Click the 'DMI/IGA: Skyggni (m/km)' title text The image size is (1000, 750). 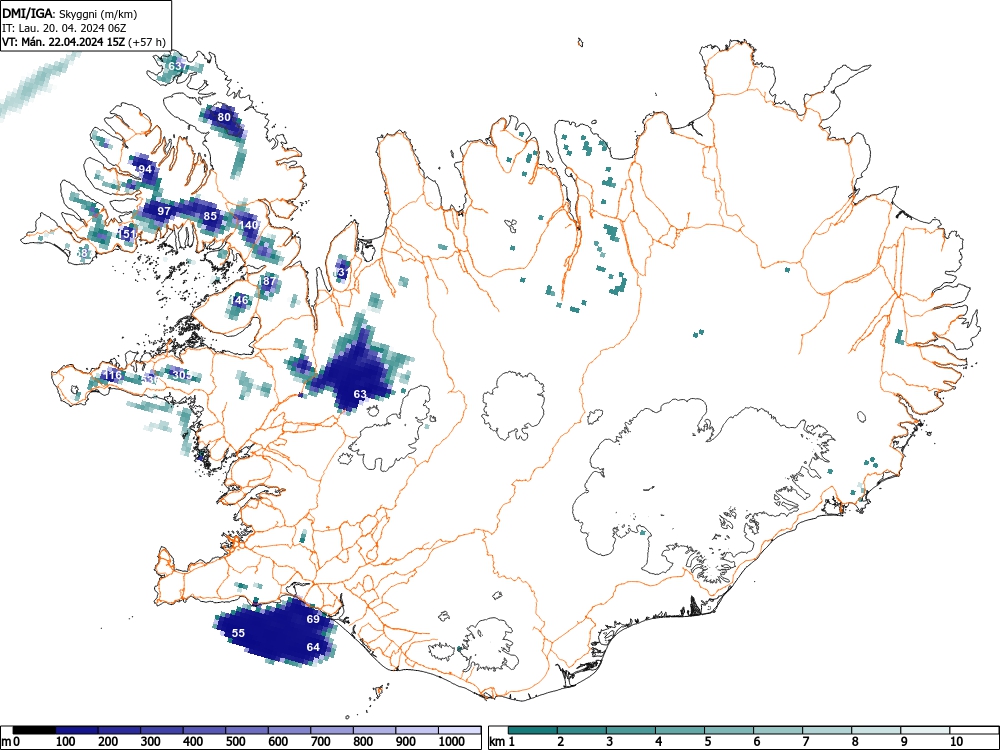click(x=70, y=13)
